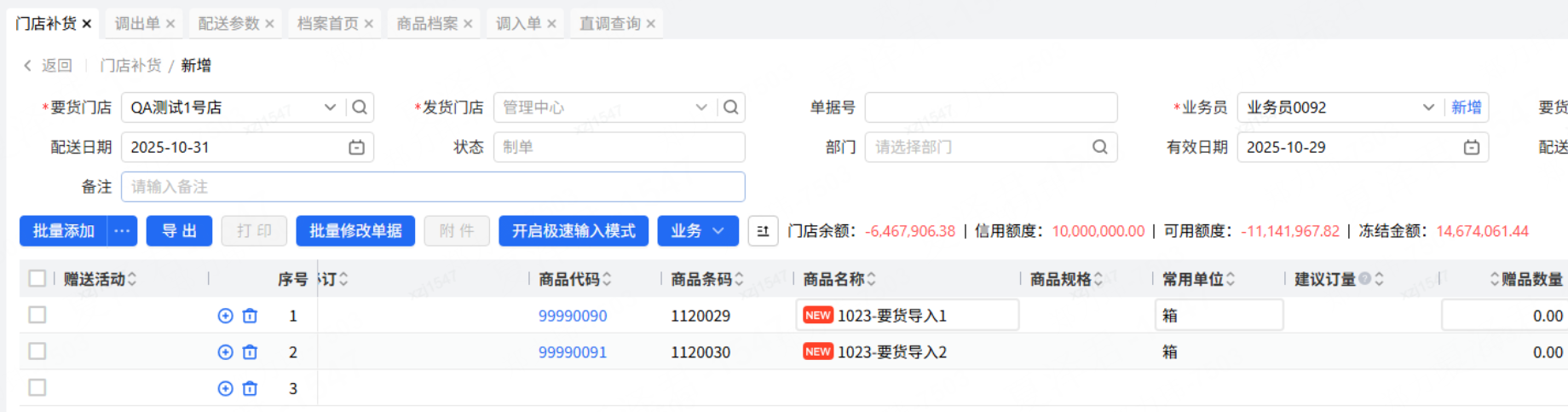Click 导出 button

[179, 231]
